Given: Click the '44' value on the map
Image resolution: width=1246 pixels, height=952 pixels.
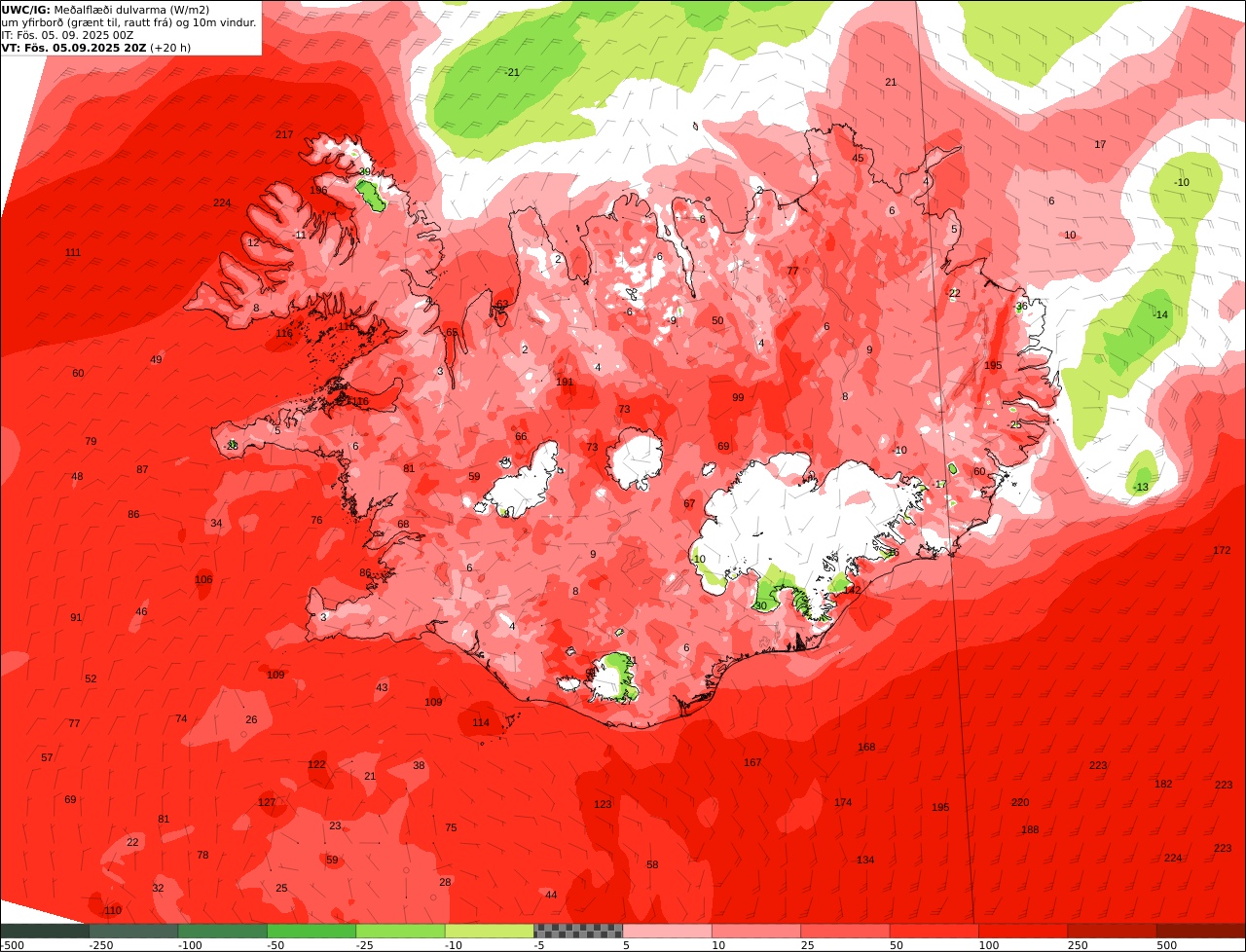Looking at the screenshot, I should tap(551, 895).
